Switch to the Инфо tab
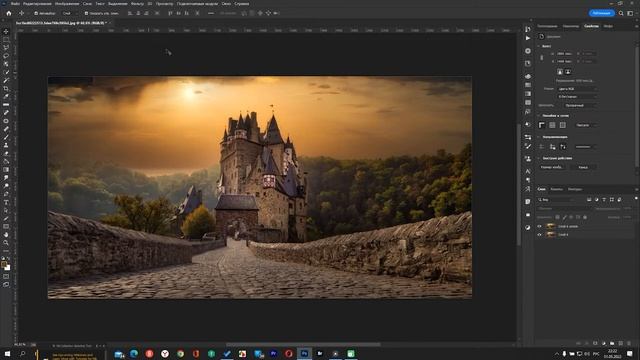Viewport: 640px width, 360px height. pos(608,26)
